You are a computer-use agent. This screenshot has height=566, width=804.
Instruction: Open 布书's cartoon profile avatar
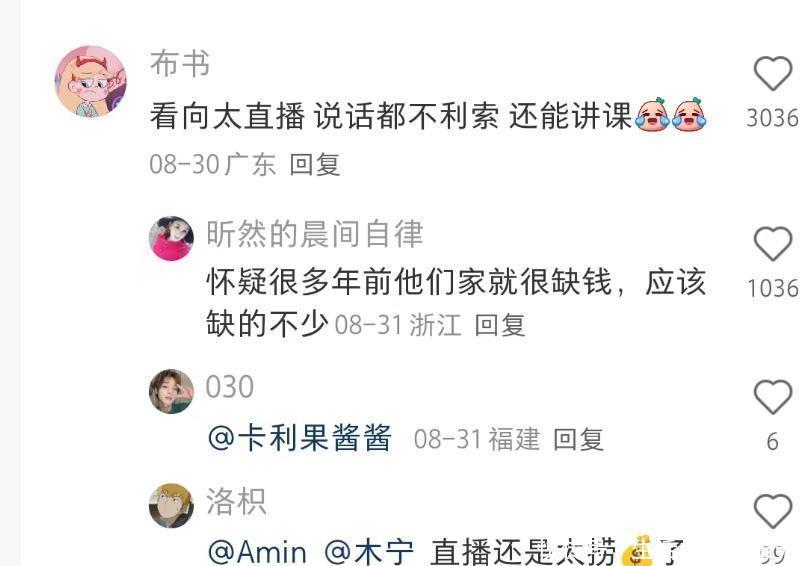pyautogui.click(x=91, y=82)
